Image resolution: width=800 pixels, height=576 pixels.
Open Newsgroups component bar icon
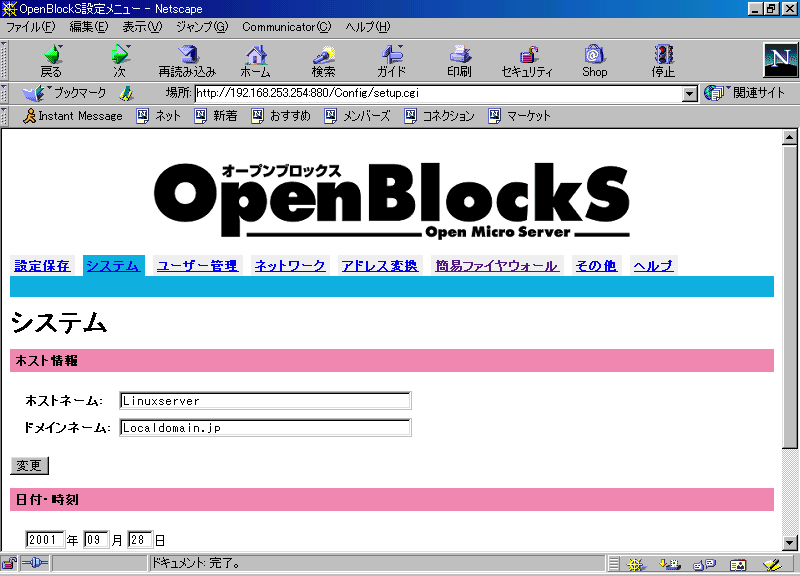pyautogui.click(x=705, y=564)
